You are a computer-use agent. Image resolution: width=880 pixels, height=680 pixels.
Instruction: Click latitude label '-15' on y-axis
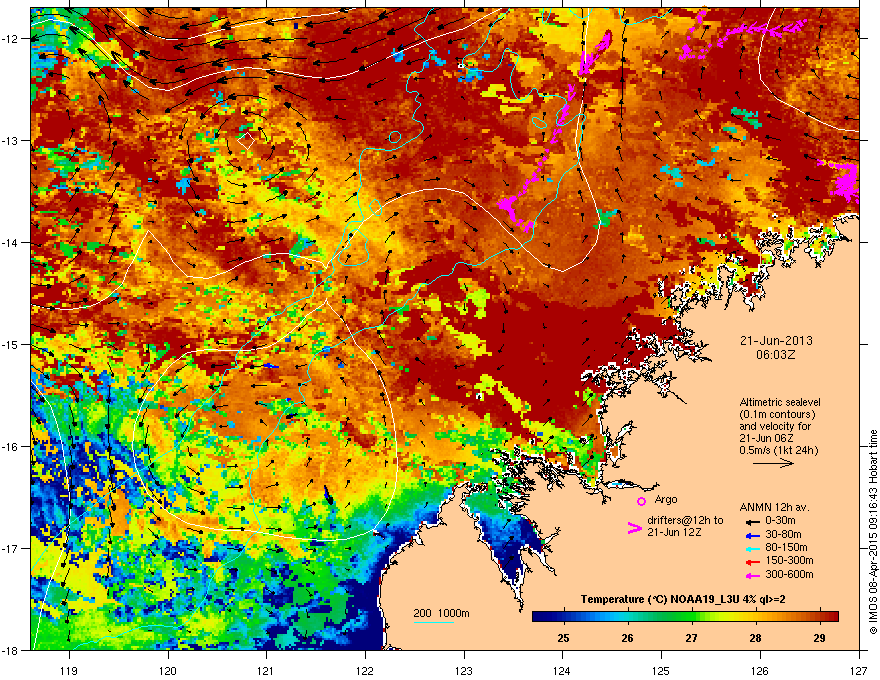(11, 344)
